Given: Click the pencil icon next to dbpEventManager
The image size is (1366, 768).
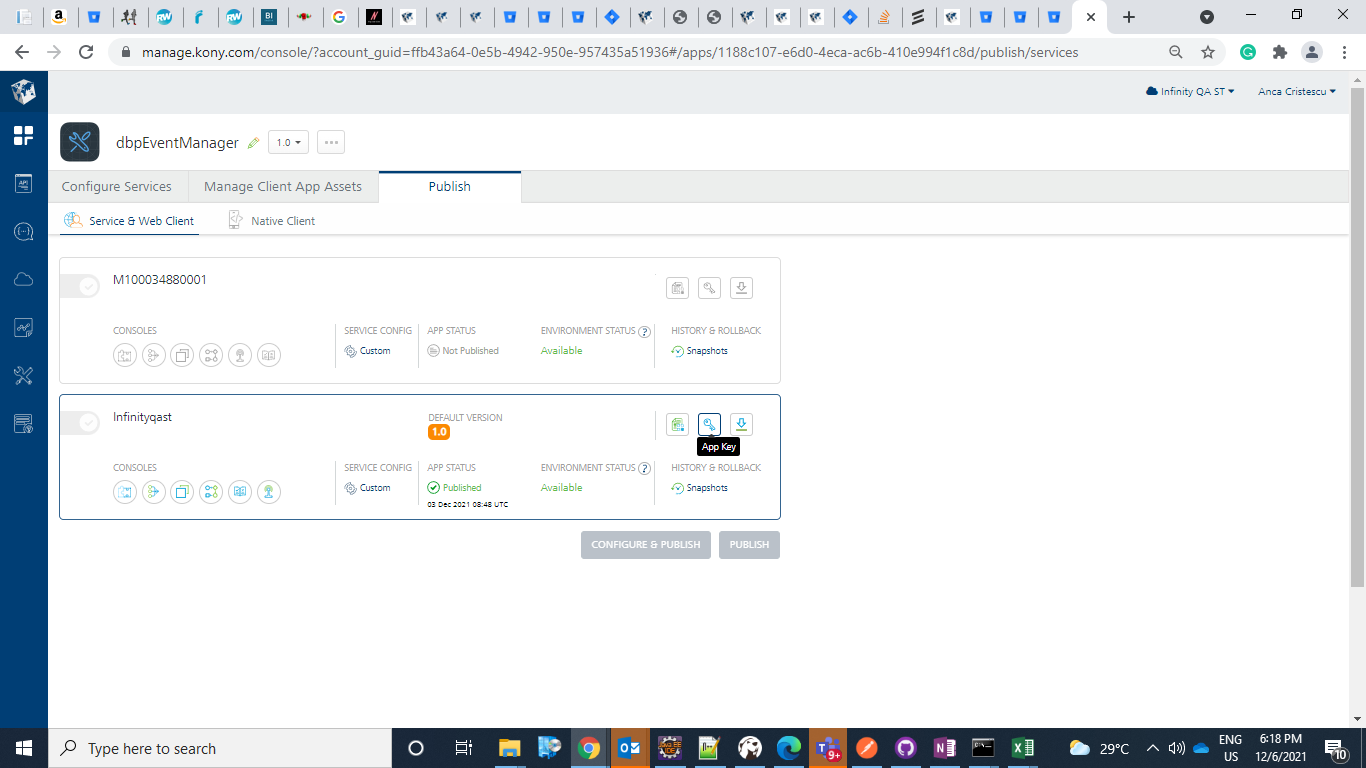Looking at the screenshot, I should (253, 143).
